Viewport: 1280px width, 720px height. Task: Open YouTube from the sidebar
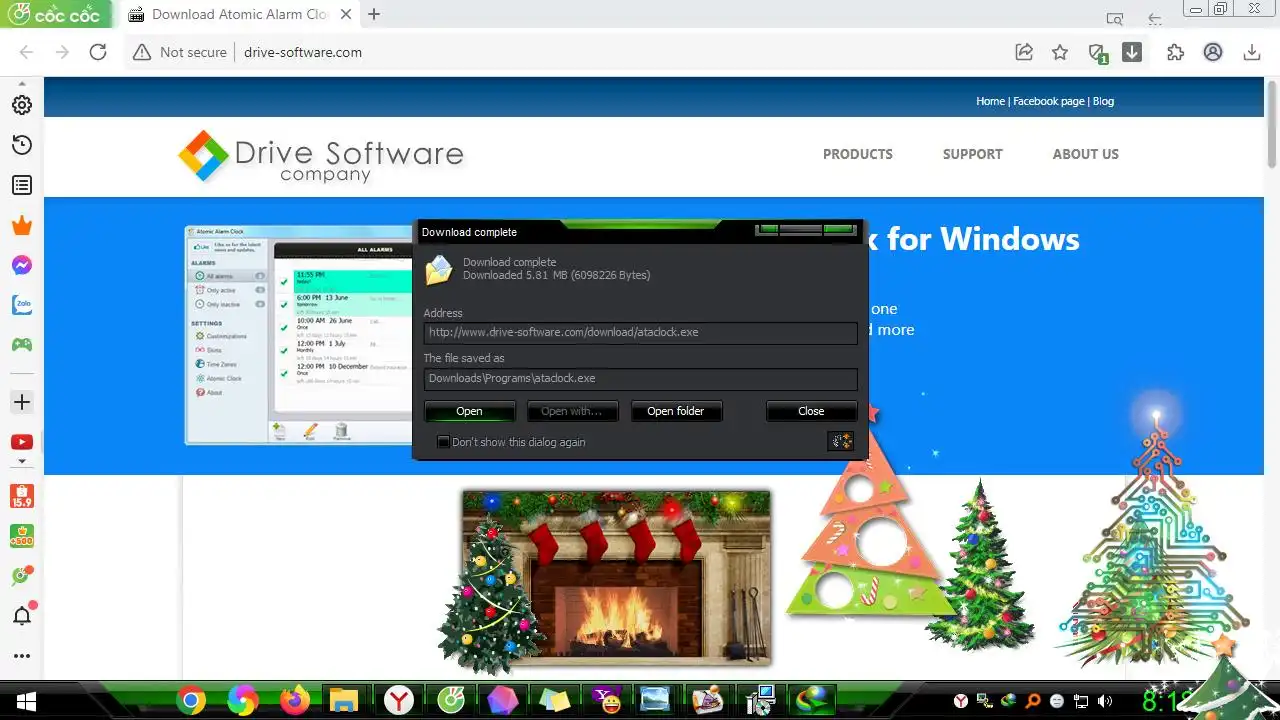[x=21, y=442]
